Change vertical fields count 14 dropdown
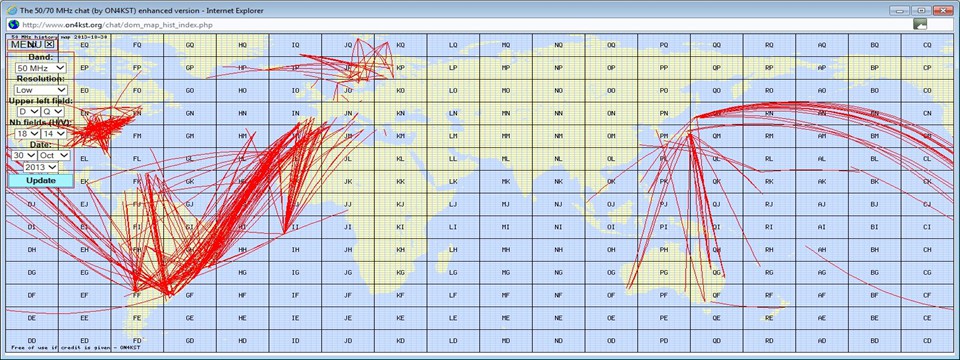This screenshot has width=960, height=360. coord(53,133)
